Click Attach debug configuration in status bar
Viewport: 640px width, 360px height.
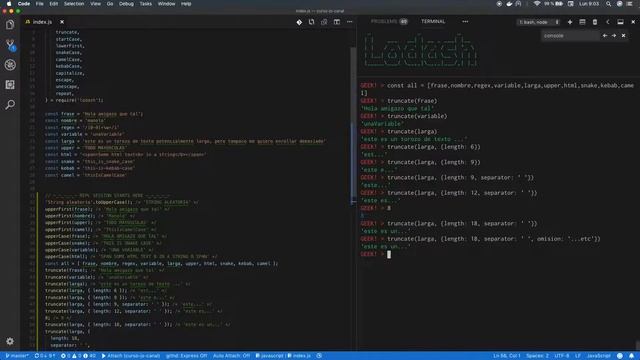(131, 356)
